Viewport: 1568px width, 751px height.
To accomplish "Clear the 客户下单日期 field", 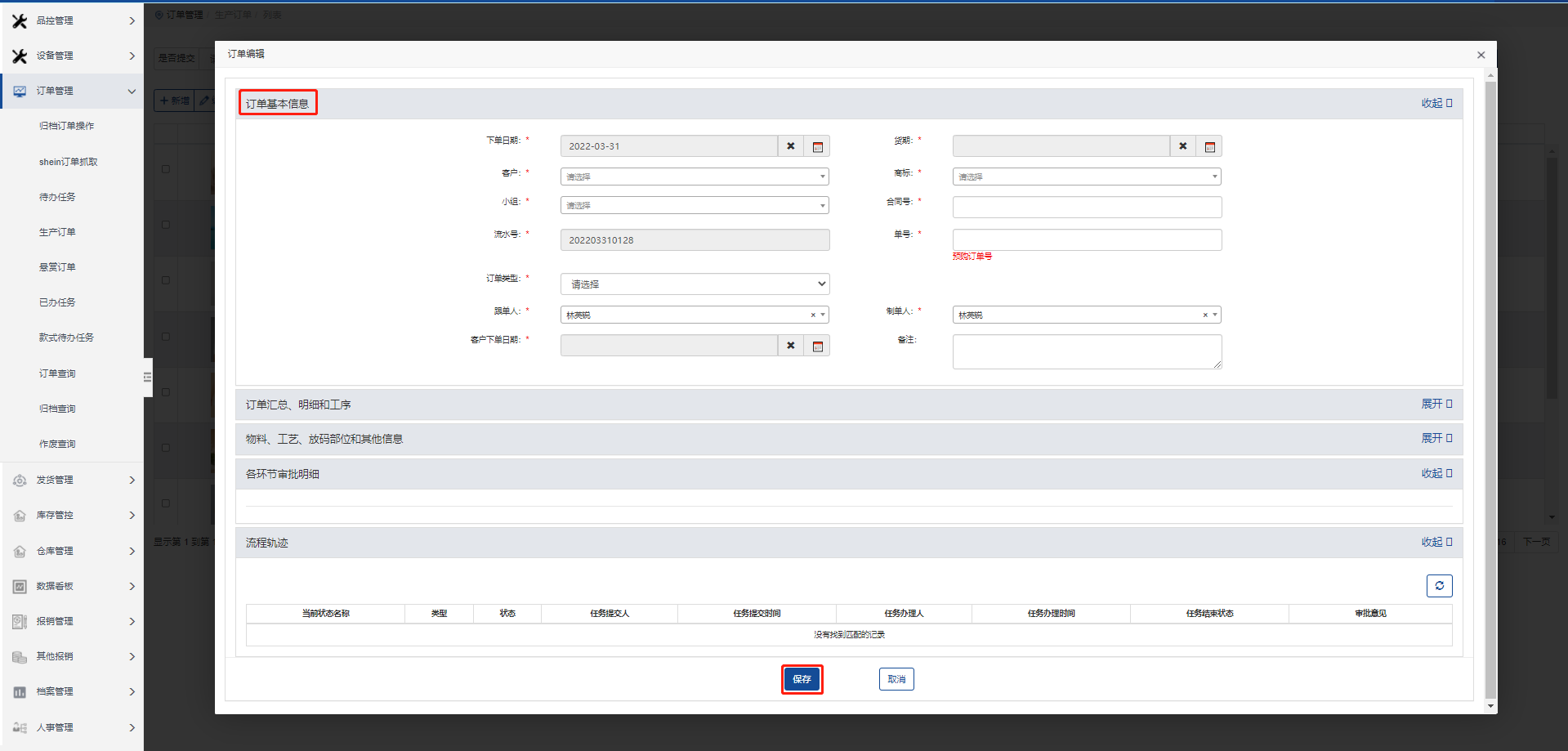I will [790, 346].
